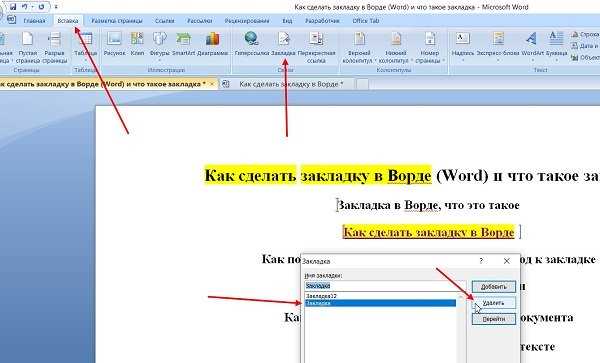Click heading 'Закладка в Ворде, что это такое'

click(428, 205)
